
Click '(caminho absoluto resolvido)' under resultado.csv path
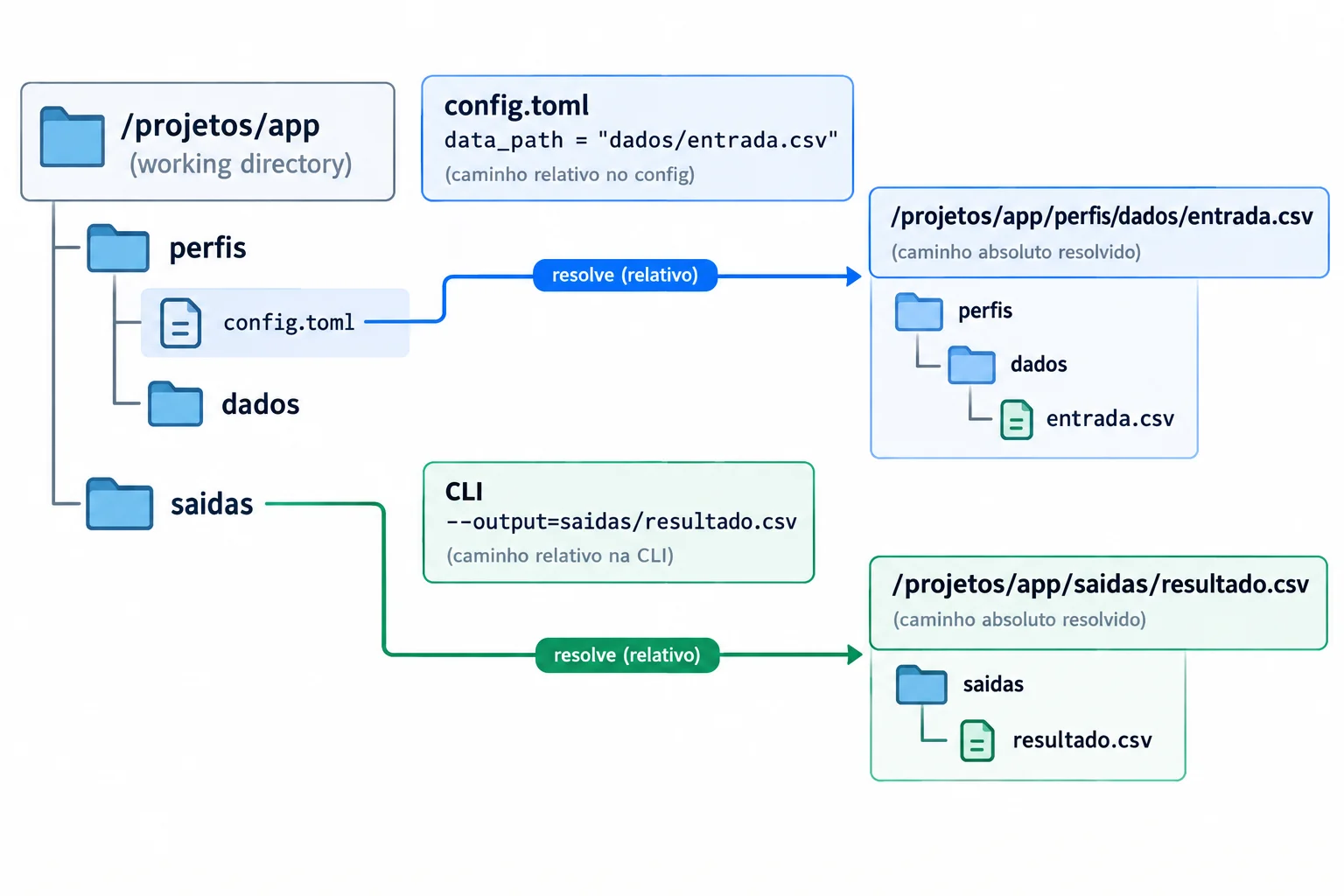pyautogui.click(x=1019, y=619)
